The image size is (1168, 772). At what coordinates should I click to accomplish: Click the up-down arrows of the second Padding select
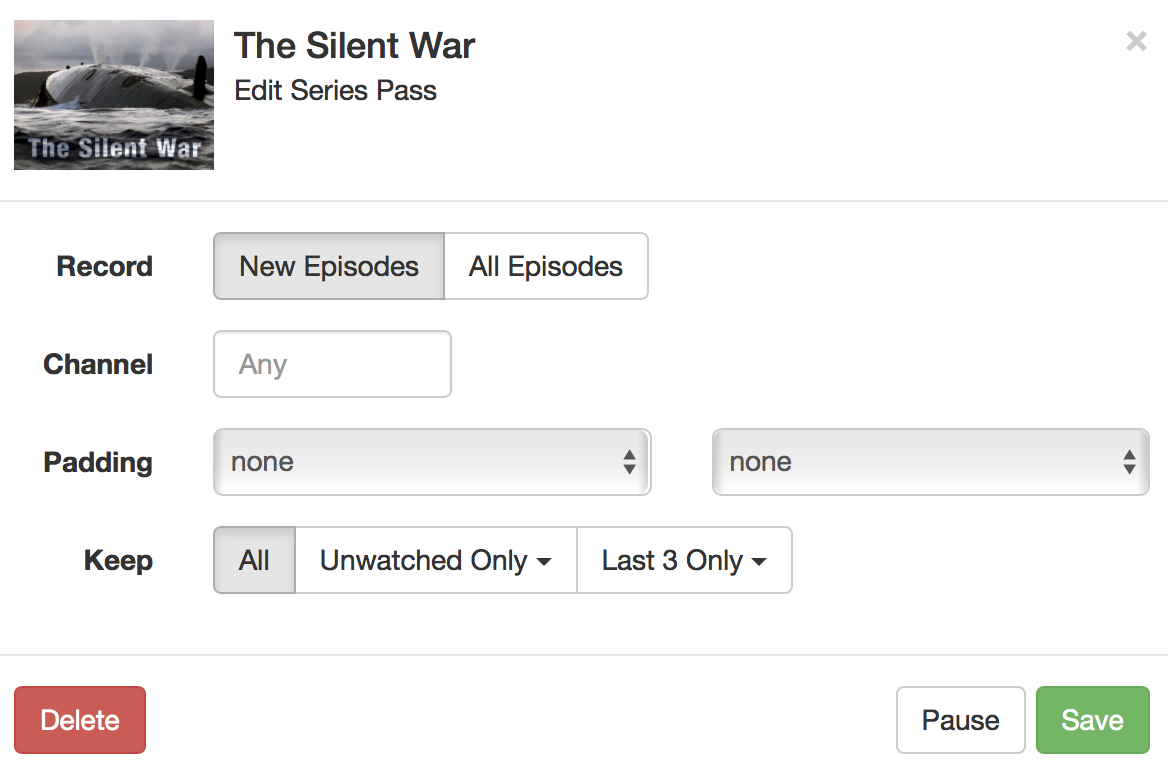pos(1129,462)
